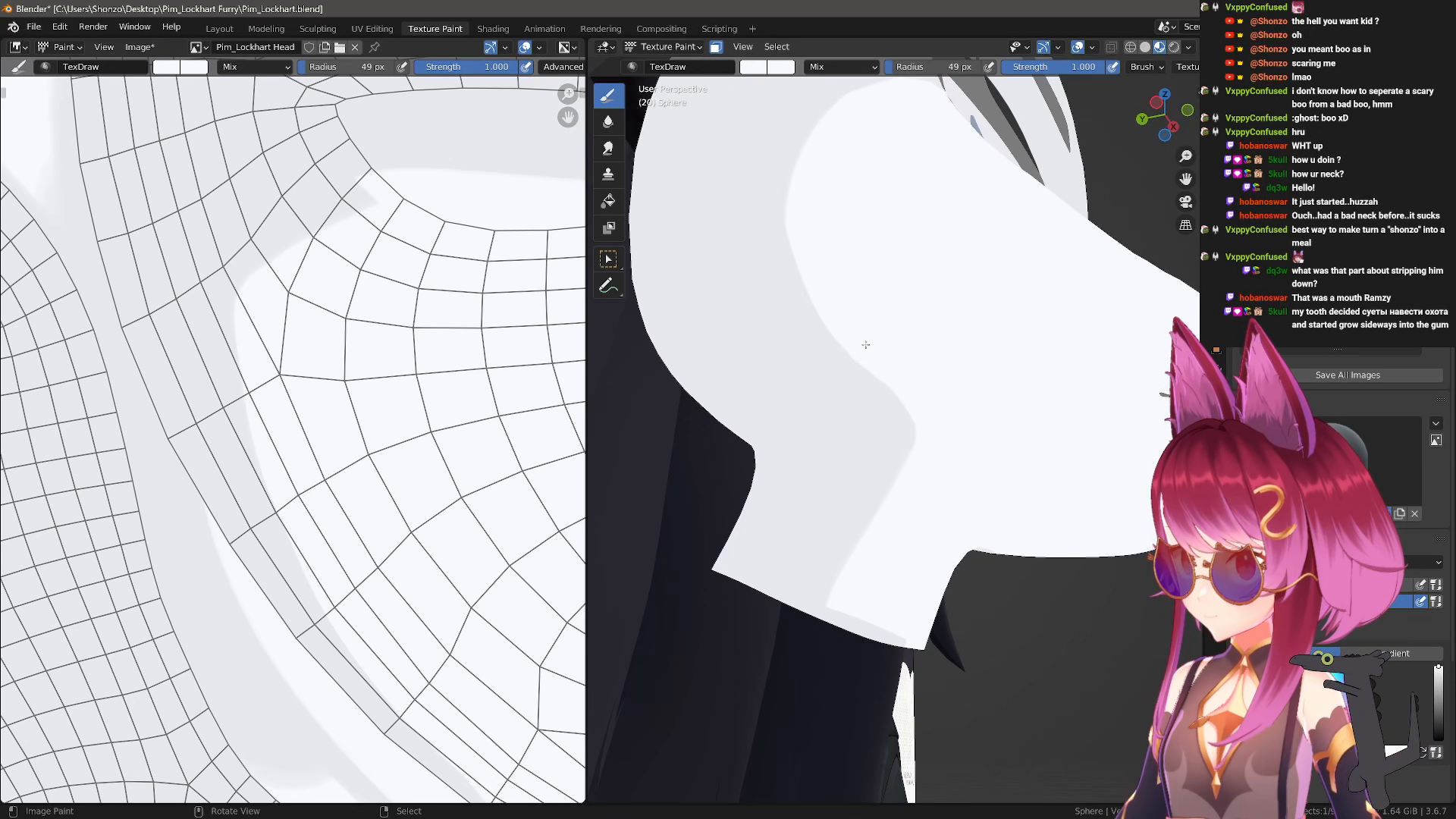
Task: Toggle X-ray in 3D viewport header
Action: [x=1112, y=47]
